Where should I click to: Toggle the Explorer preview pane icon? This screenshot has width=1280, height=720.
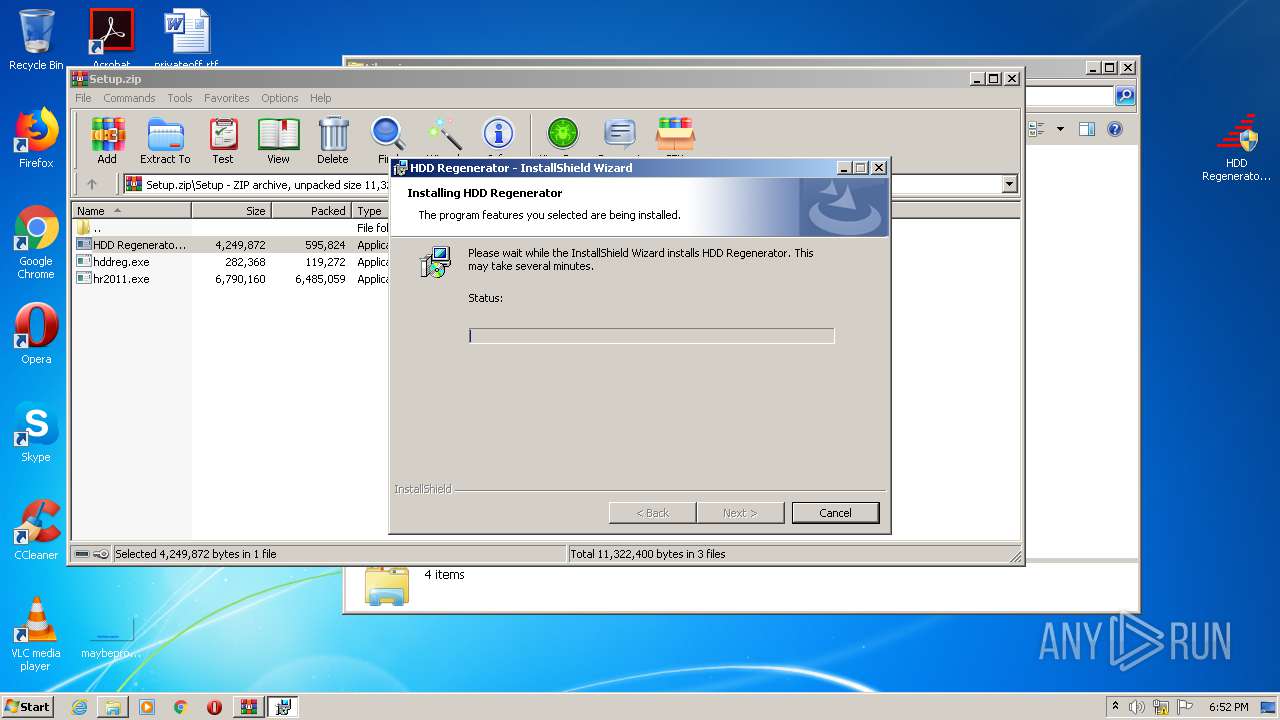1087,129
